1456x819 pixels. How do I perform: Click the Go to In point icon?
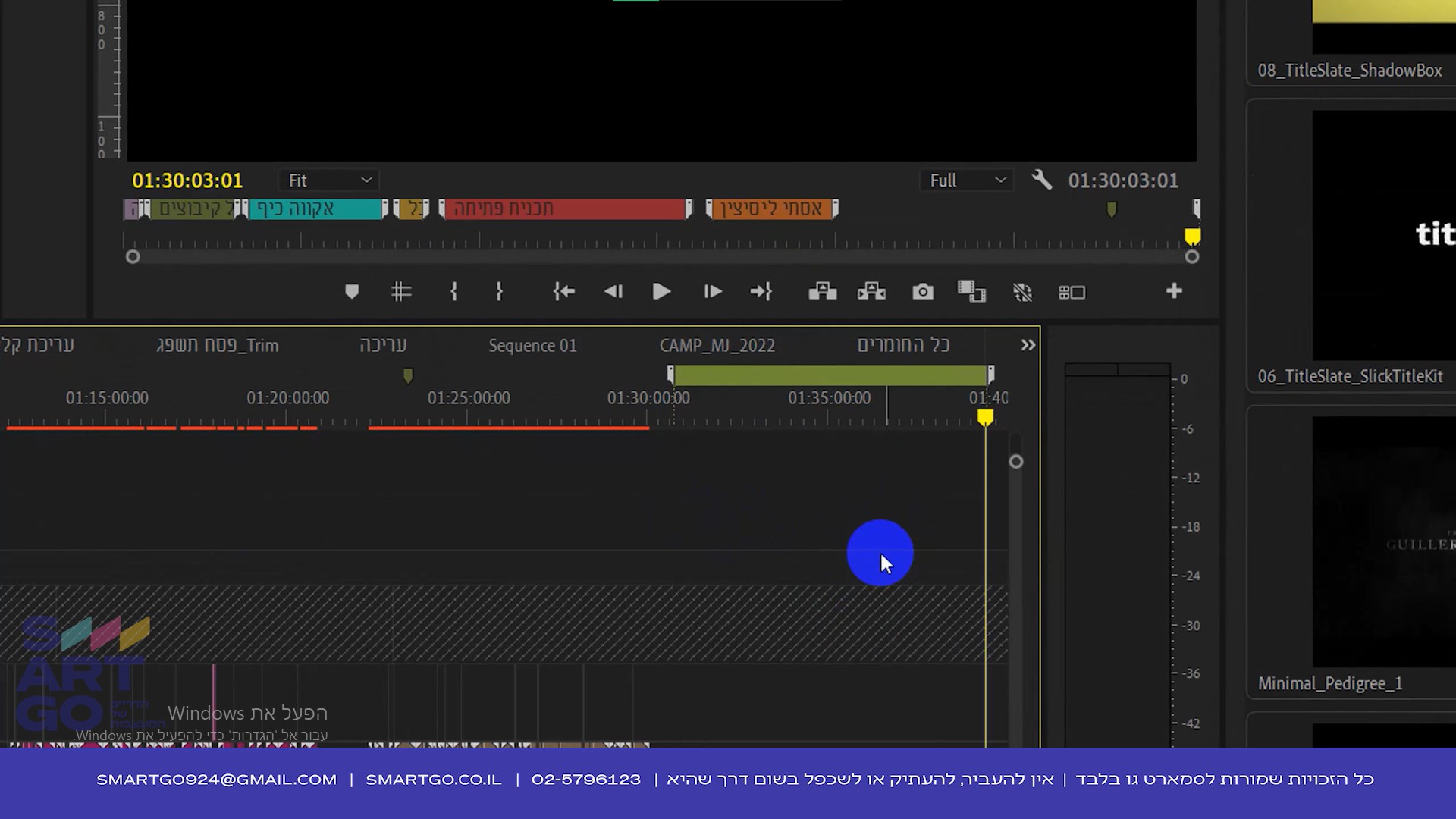click(564, 292)
